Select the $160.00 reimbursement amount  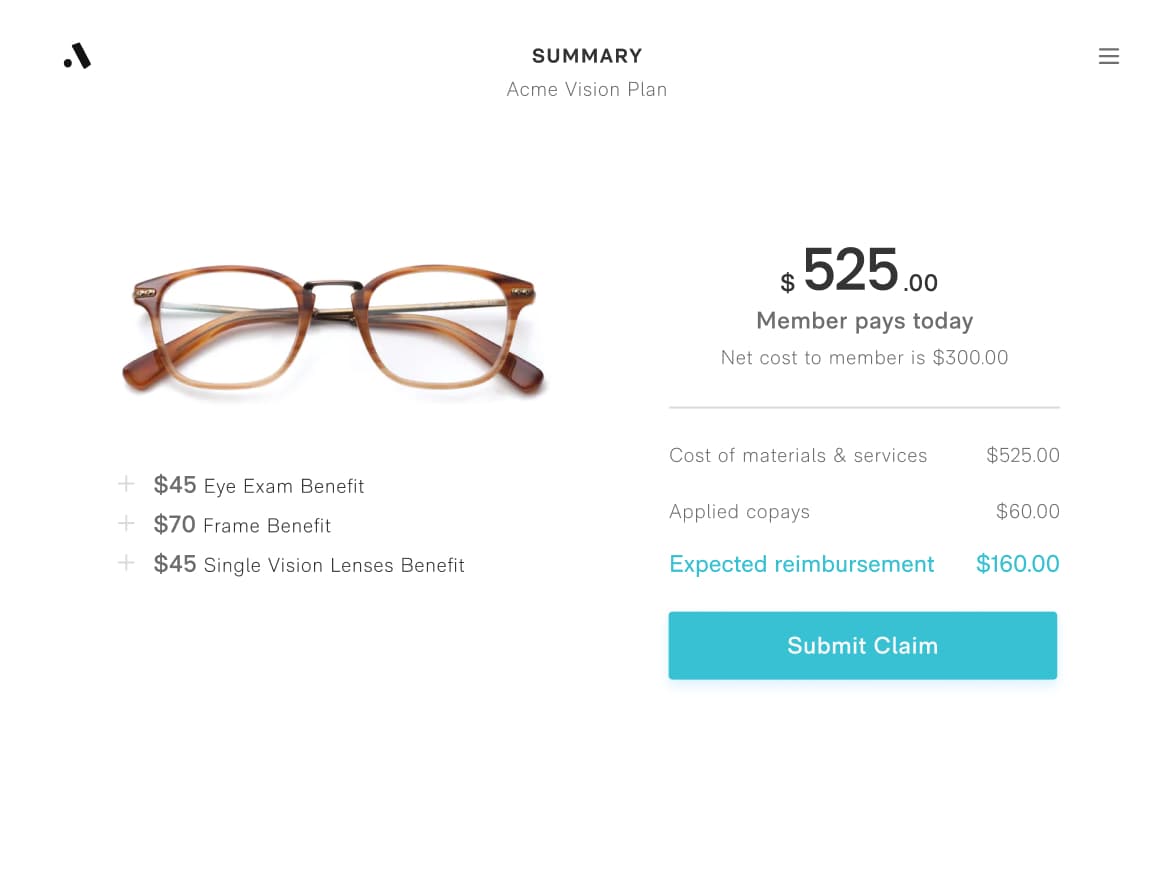(1017, 564)
